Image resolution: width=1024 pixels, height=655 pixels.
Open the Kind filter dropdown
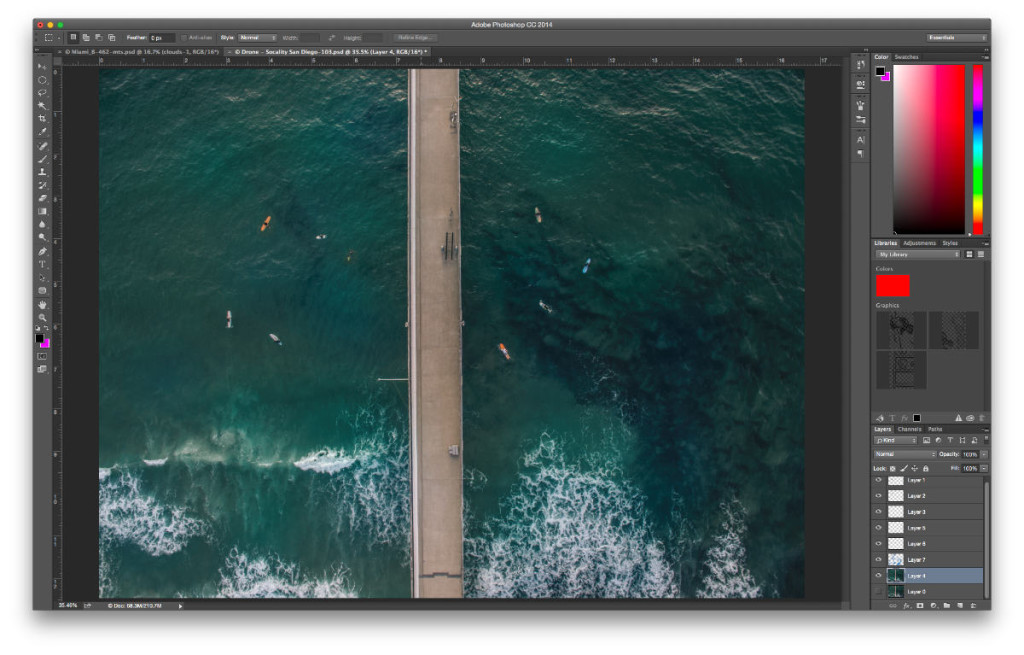coord(895,439)
